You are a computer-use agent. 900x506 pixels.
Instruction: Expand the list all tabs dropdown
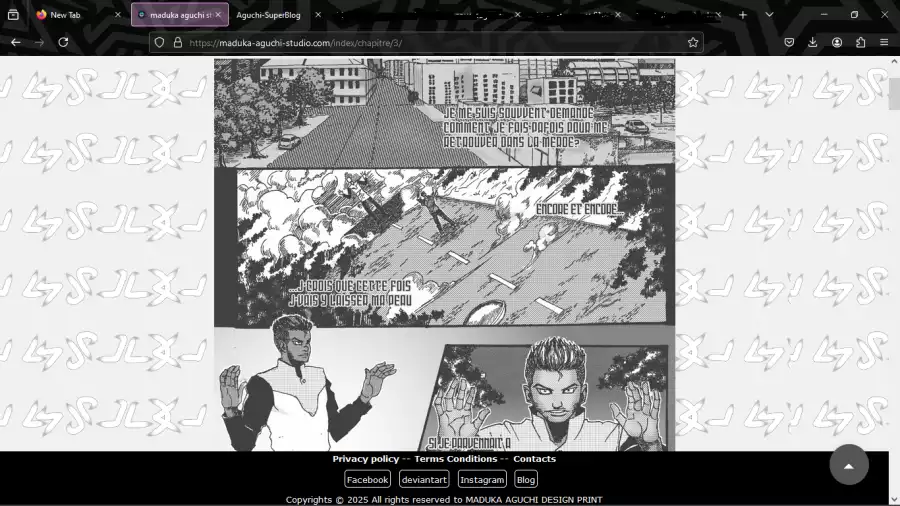769,15
